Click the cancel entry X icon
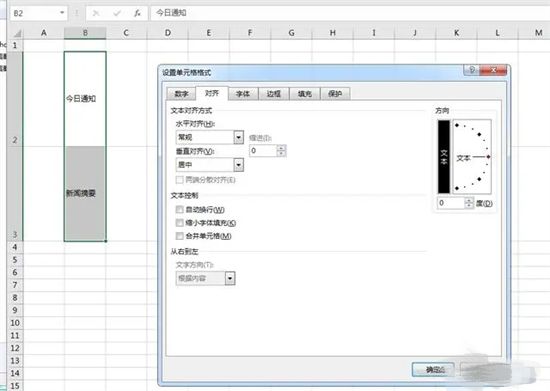The height and width of the screenshot is (391, 550). pos(95,14)
